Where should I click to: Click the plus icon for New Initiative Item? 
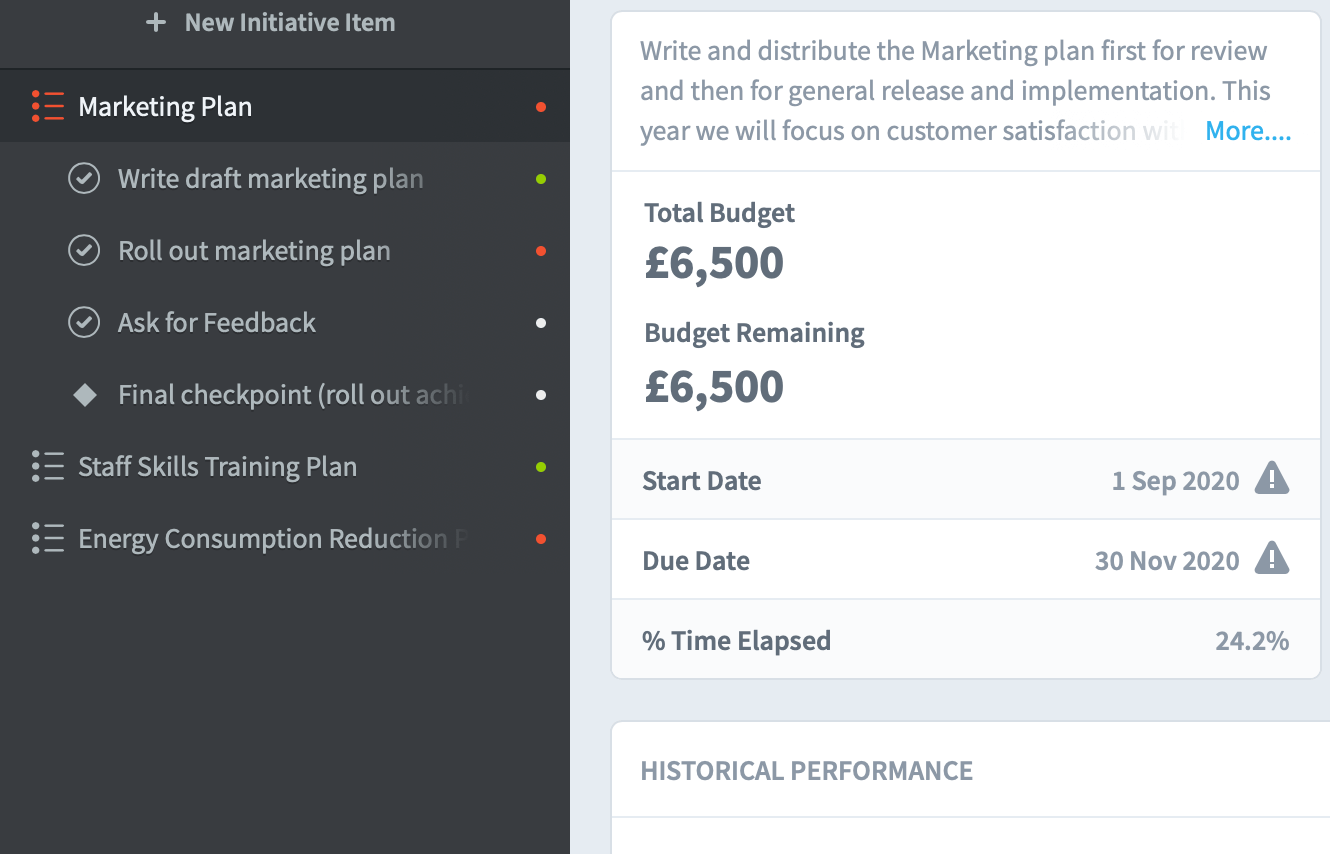click(156, 22)
